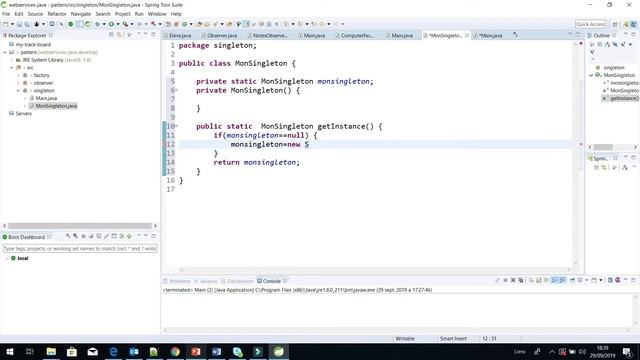
Task: Click the Quick Access field
Action: coord(590,24)
